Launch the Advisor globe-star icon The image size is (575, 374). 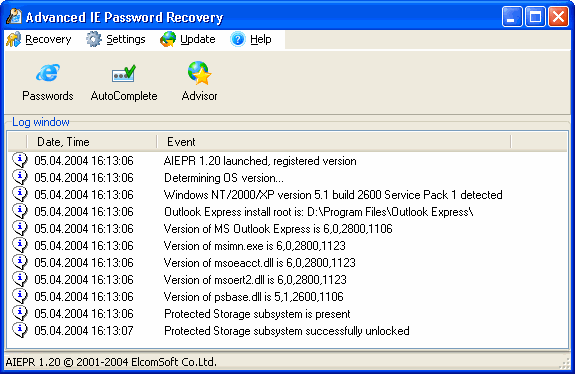pos(199,73)
